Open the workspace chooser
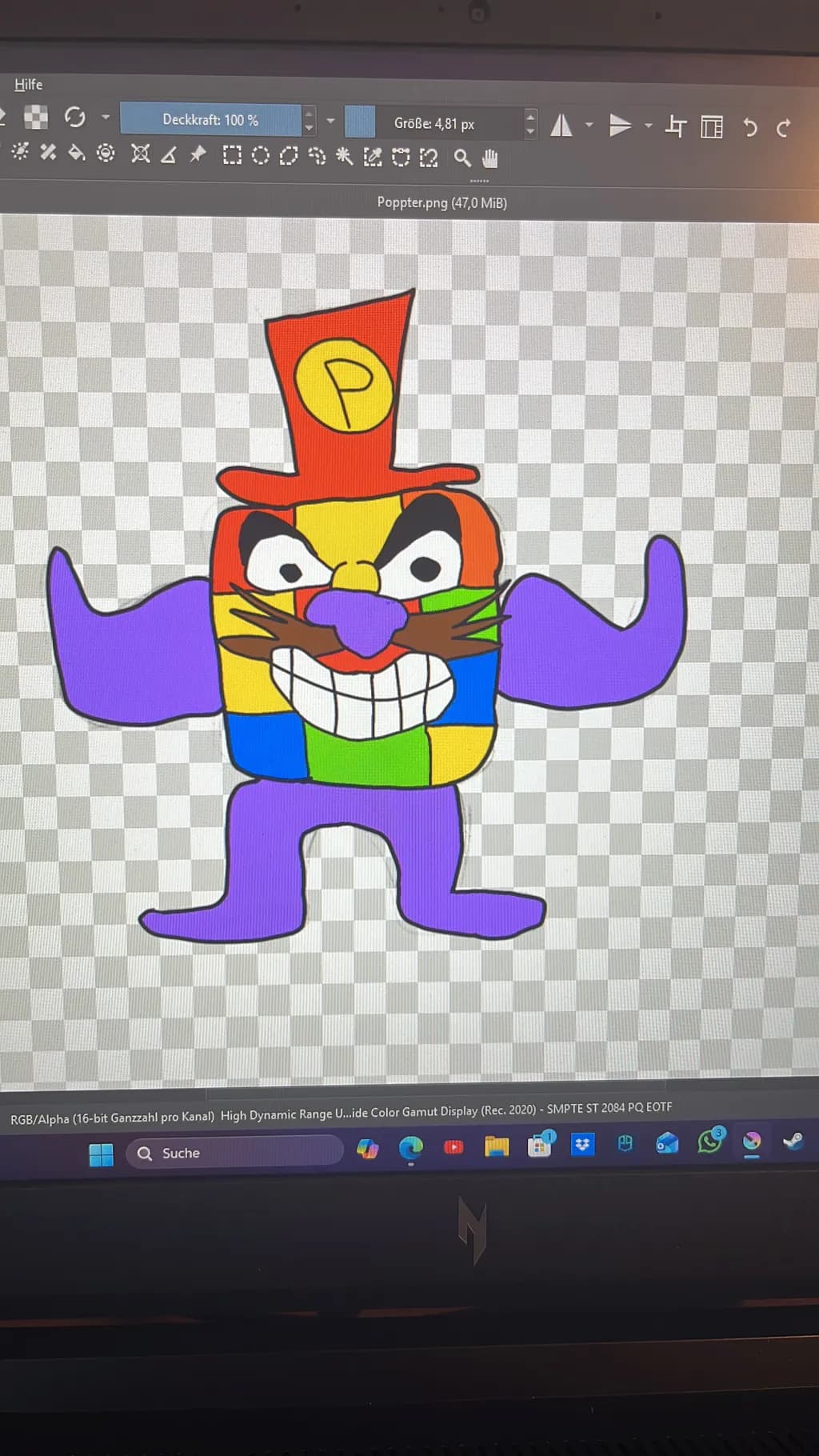 [x=712, y=127]
